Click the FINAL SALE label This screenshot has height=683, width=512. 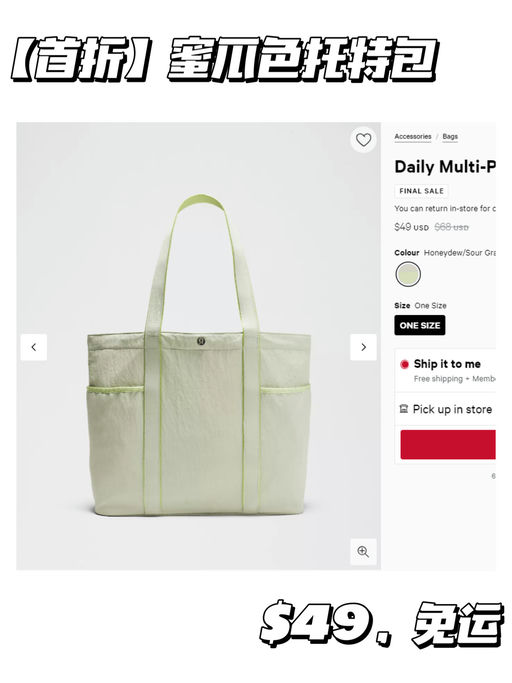coord(421,191)
